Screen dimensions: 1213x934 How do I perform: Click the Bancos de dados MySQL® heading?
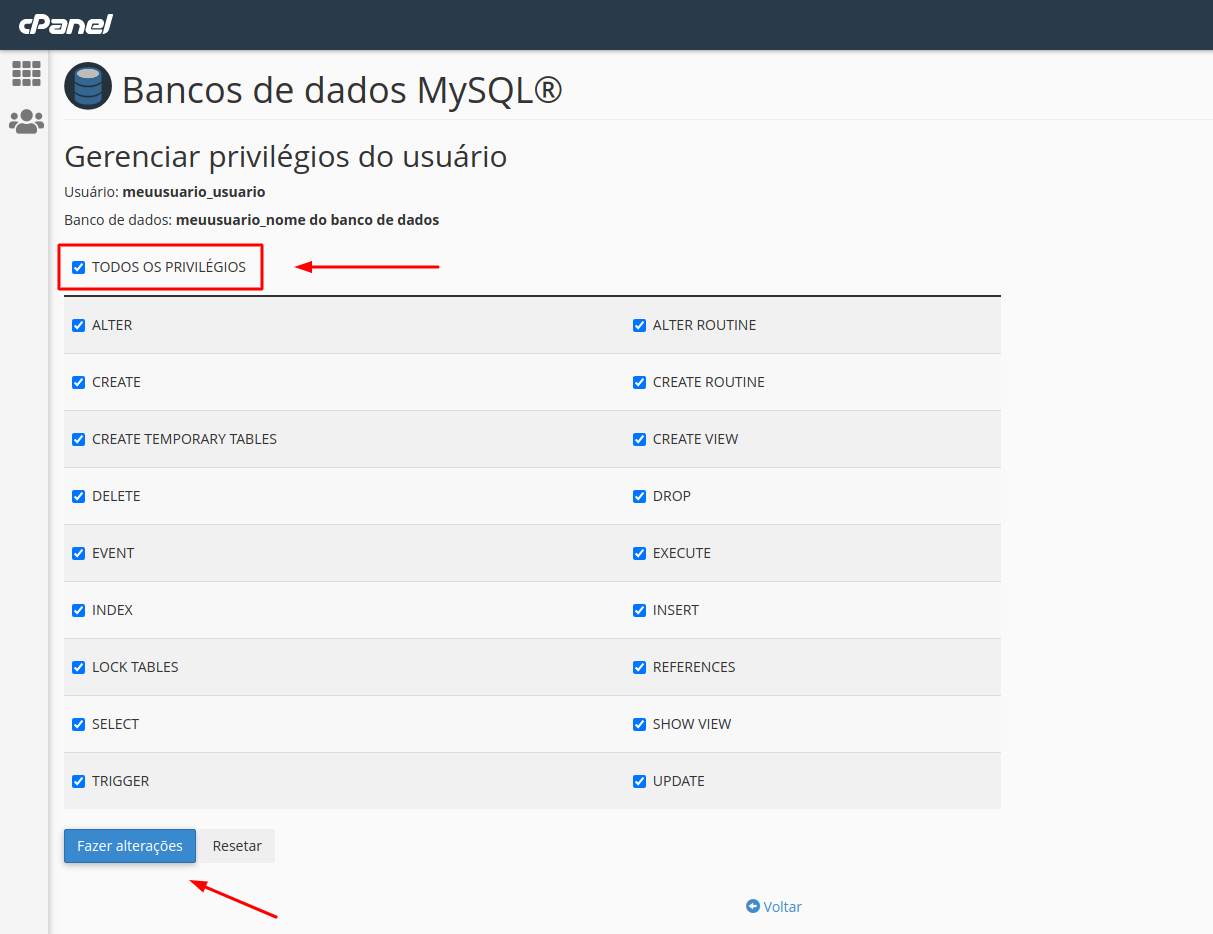(x=342, y=90)
